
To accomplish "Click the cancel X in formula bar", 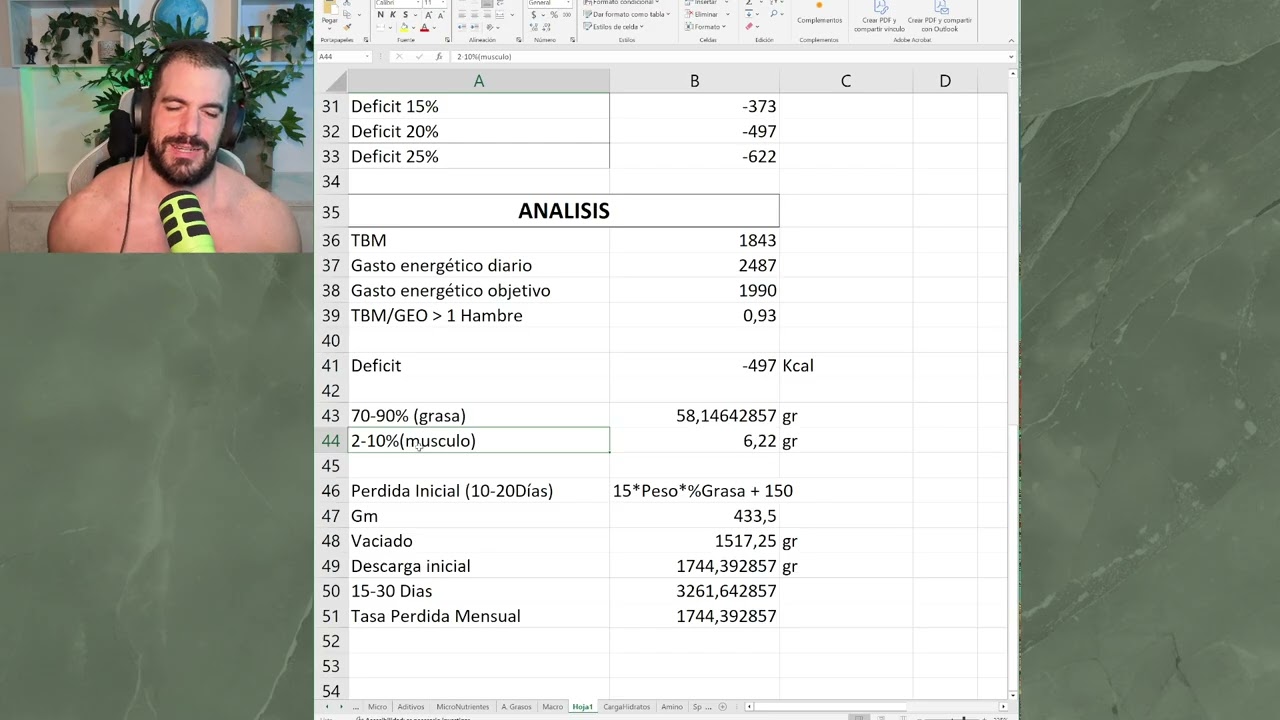I will coord(399,57).
